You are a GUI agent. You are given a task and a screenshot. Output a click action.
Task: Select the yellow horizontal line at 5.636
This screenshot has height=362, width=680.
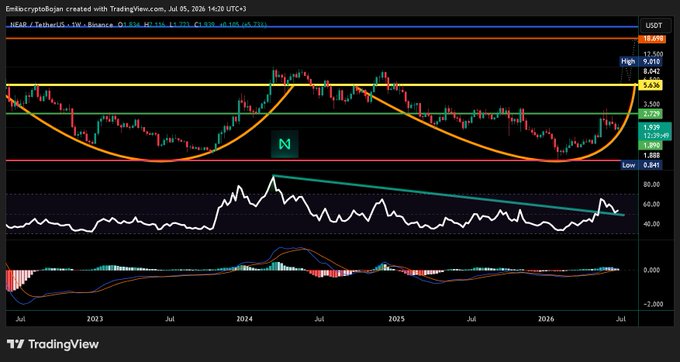click(321, 85)
